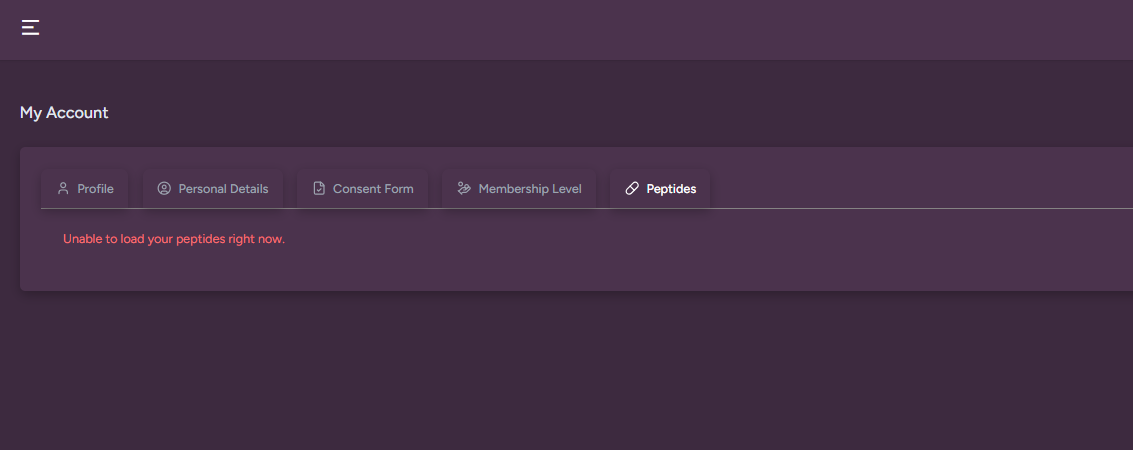Click the person icon on Profile tab

tap(63, 188)
